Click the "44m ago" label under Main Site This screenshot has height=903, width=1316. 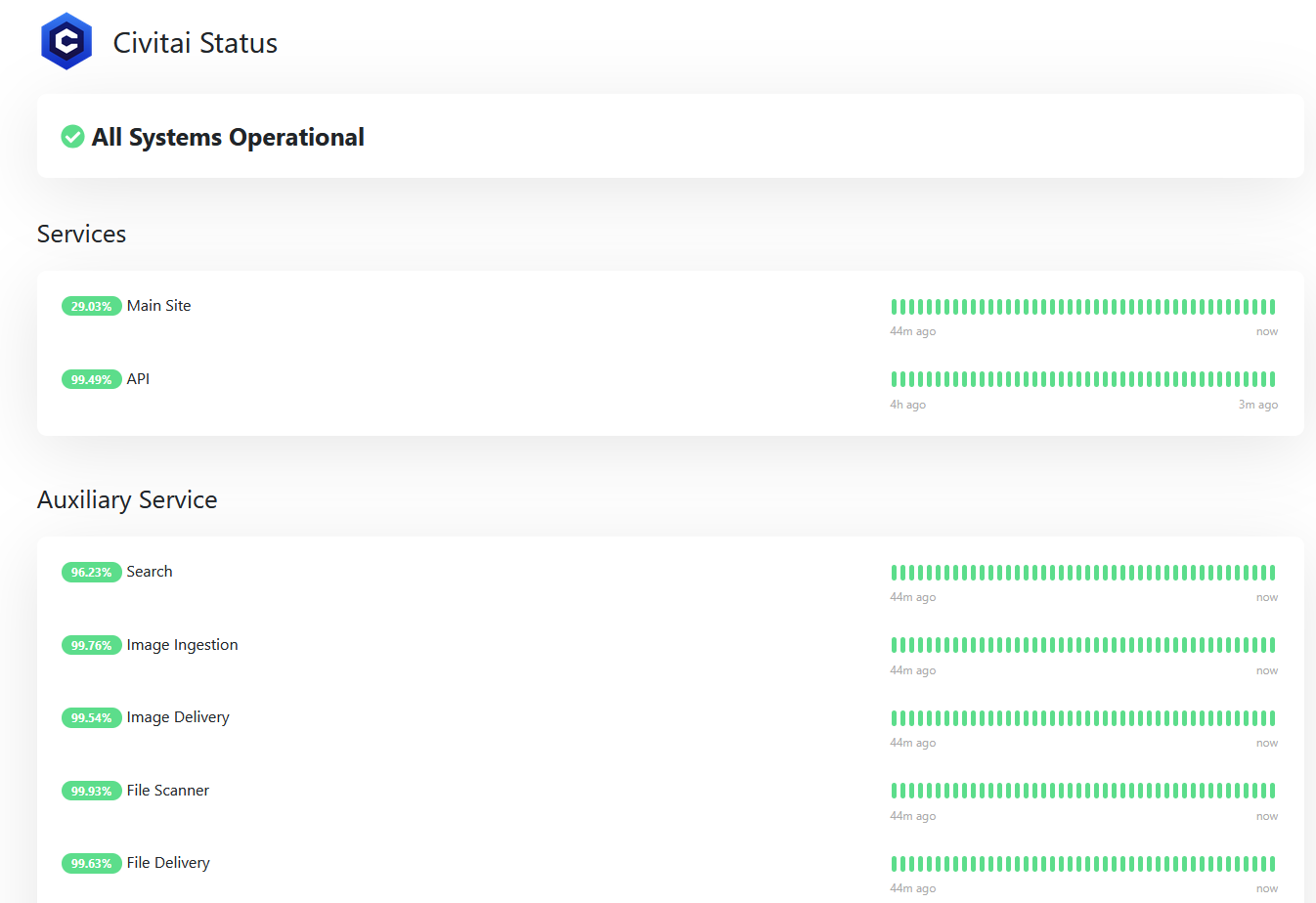click(x=913, y=331)
